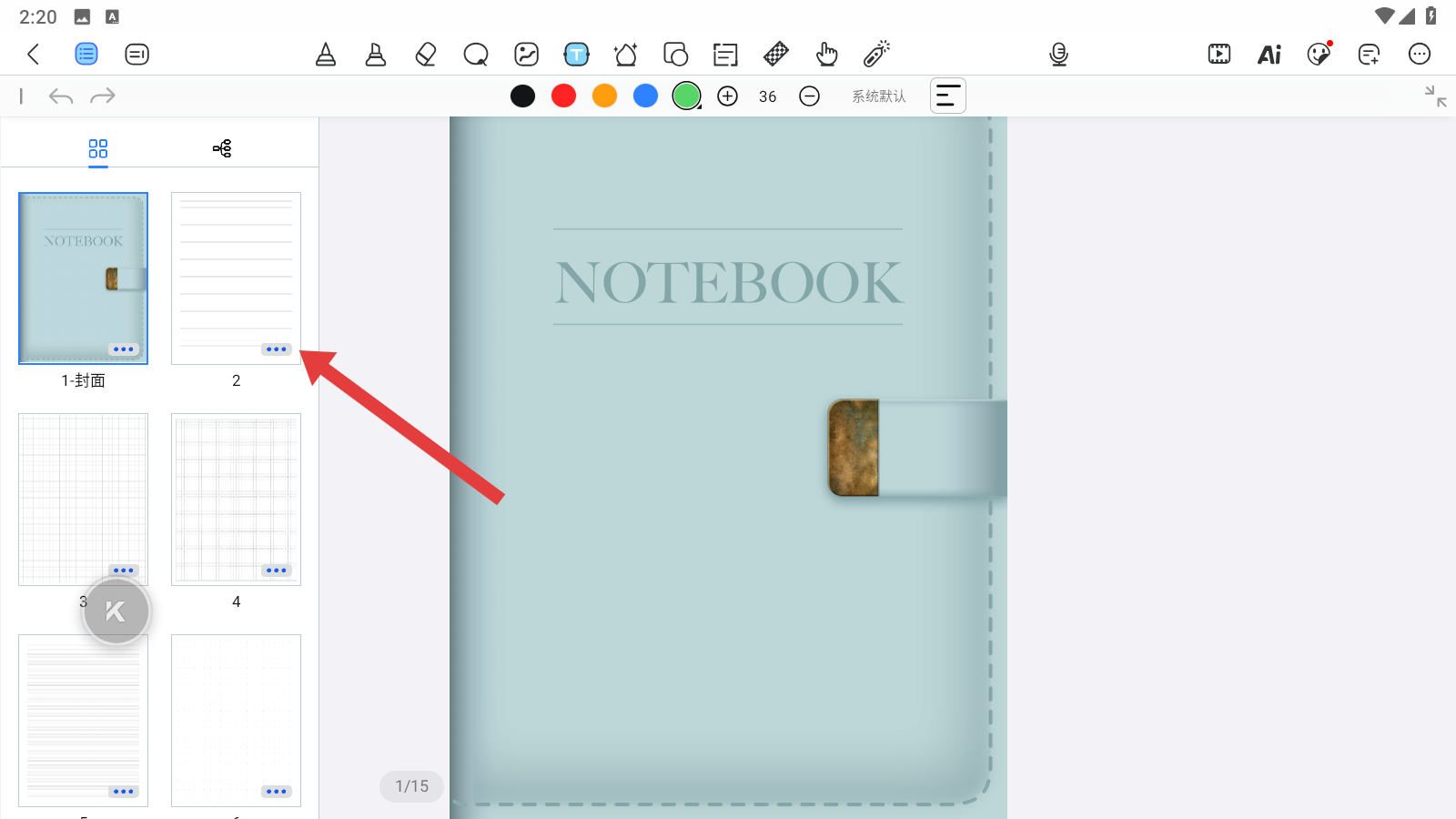Viewport: 1456px width, 819px height.
Task: Open page 4 grid thumbnail
Action: point(236,499)
